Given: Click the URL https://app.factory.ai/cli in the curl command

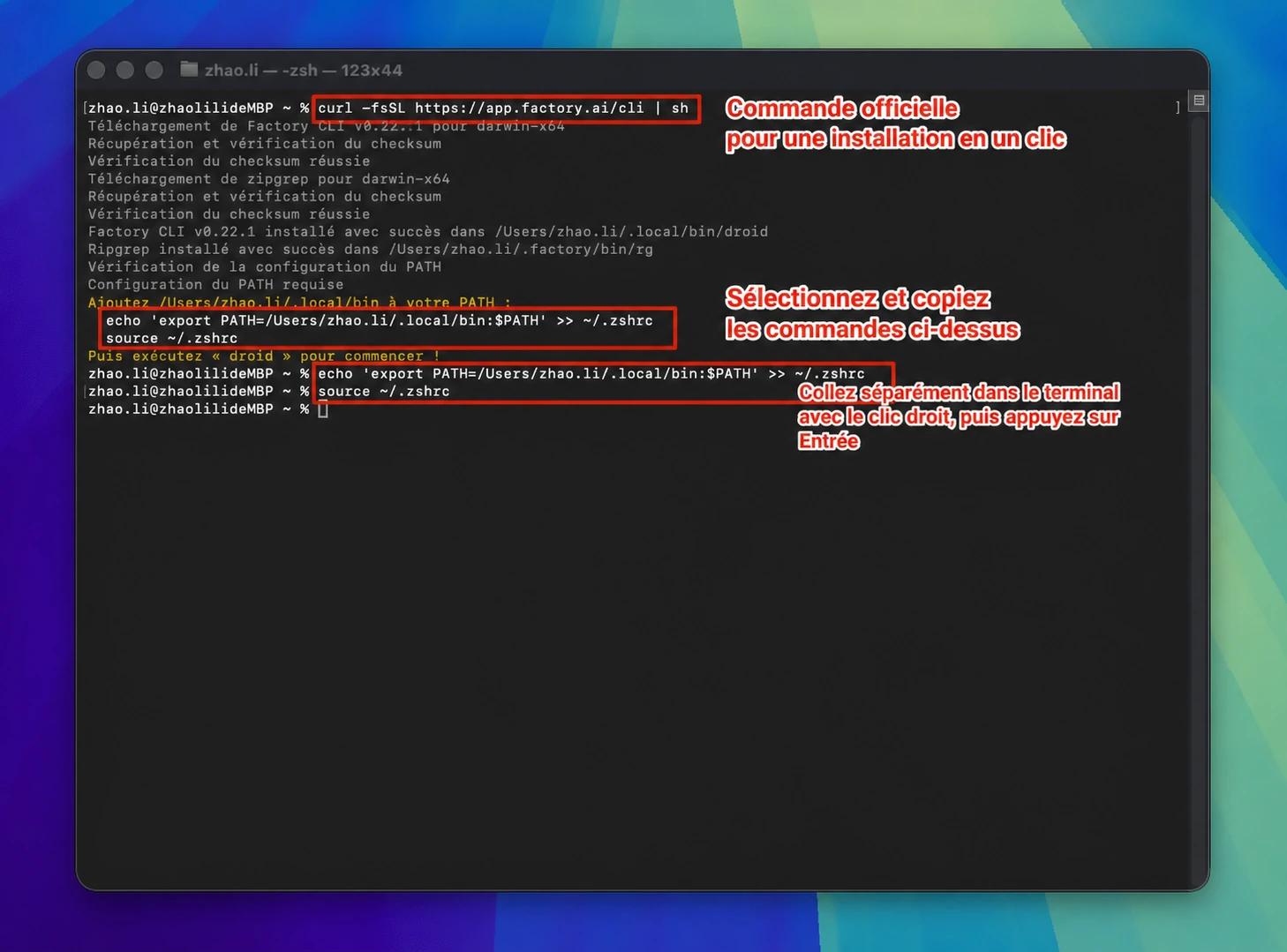Looking at the screenshot, I should (530, 109).
